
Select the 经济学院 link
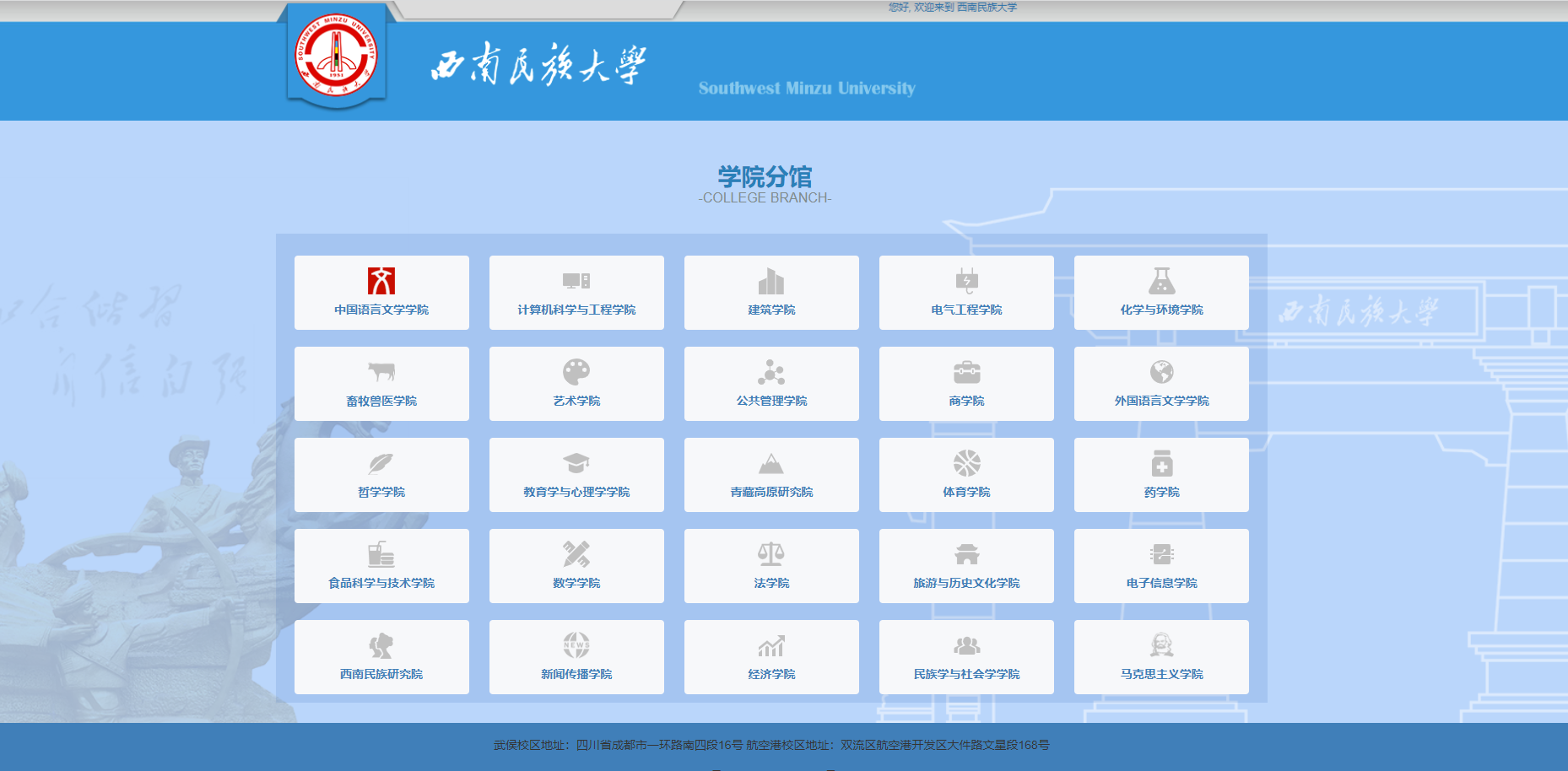point(771,674)
